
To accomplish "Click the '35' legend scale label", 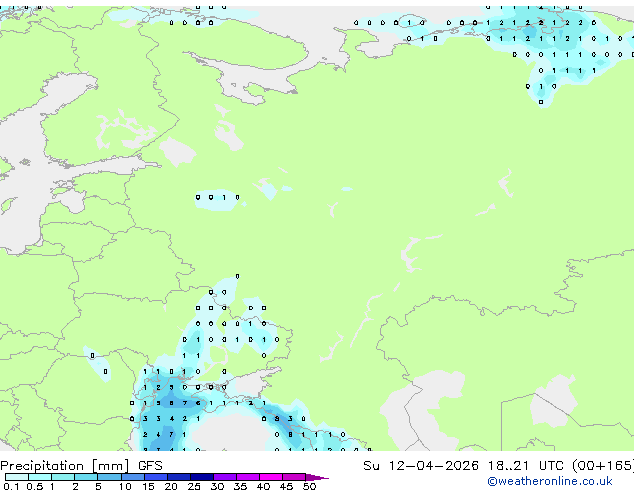I will [240, 486].
